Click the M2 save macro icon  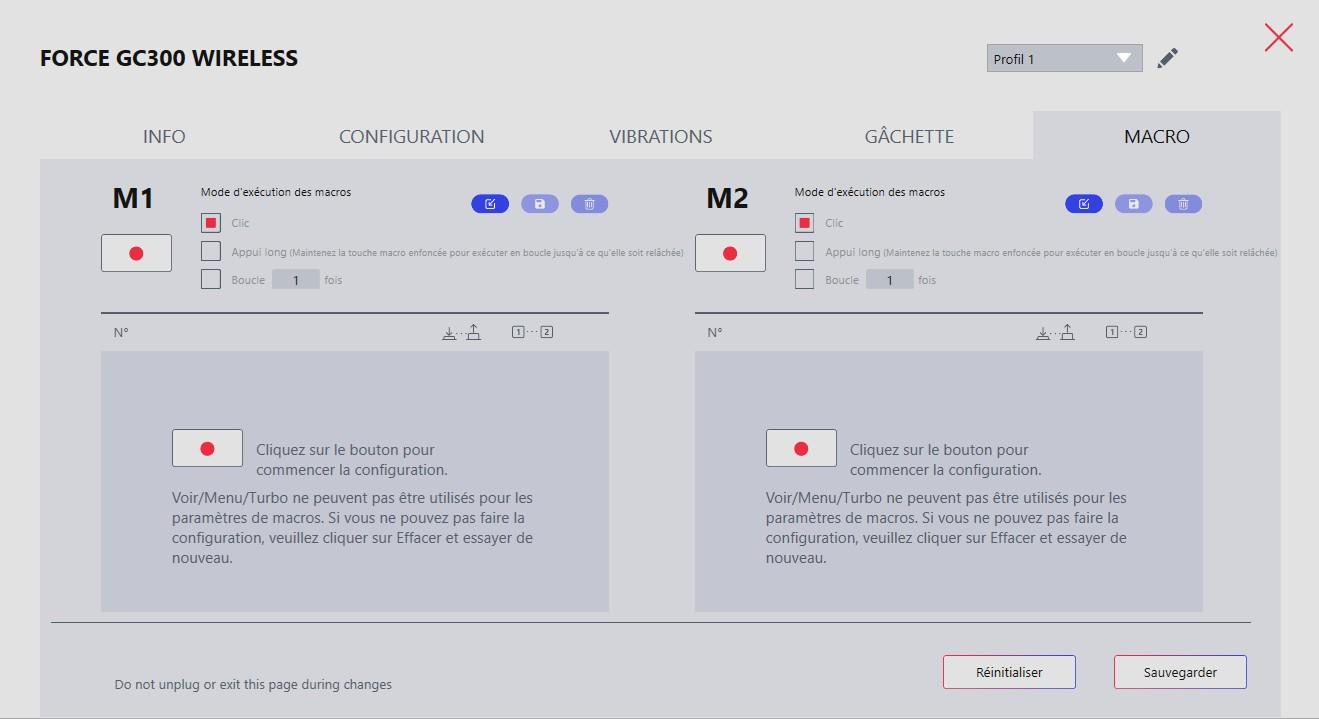click(x=1134, y=204)
